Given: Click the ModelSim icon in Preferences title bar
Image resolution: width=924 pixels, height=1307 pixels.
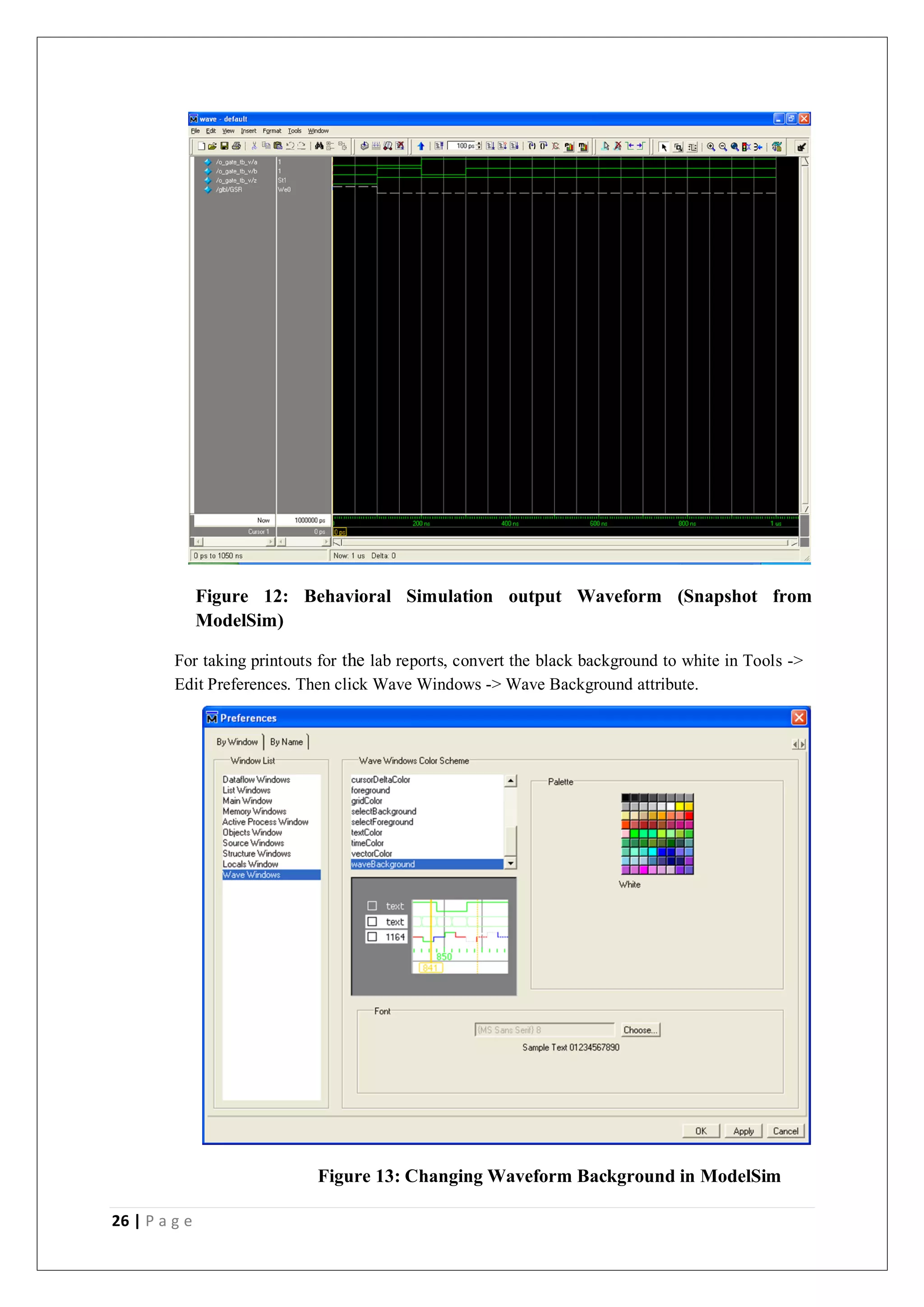Looking at the screenshot, I should click(x=212, y=718).
